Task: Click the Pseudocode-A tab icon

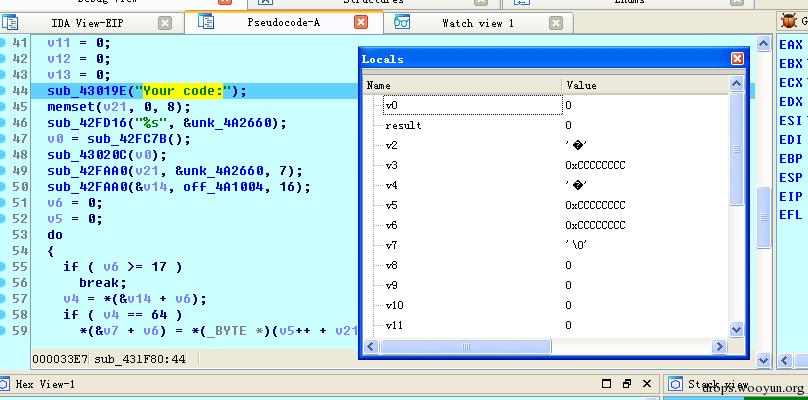Action: (206, 22)
